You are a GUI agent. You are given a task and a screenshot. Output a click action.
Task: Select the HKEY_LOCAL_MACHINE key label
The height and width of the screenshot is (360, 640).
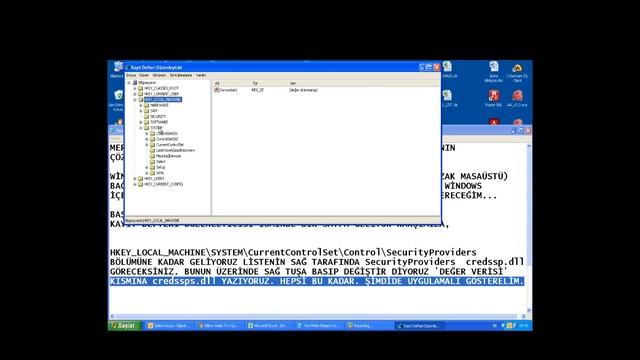[x=162, y=100]
